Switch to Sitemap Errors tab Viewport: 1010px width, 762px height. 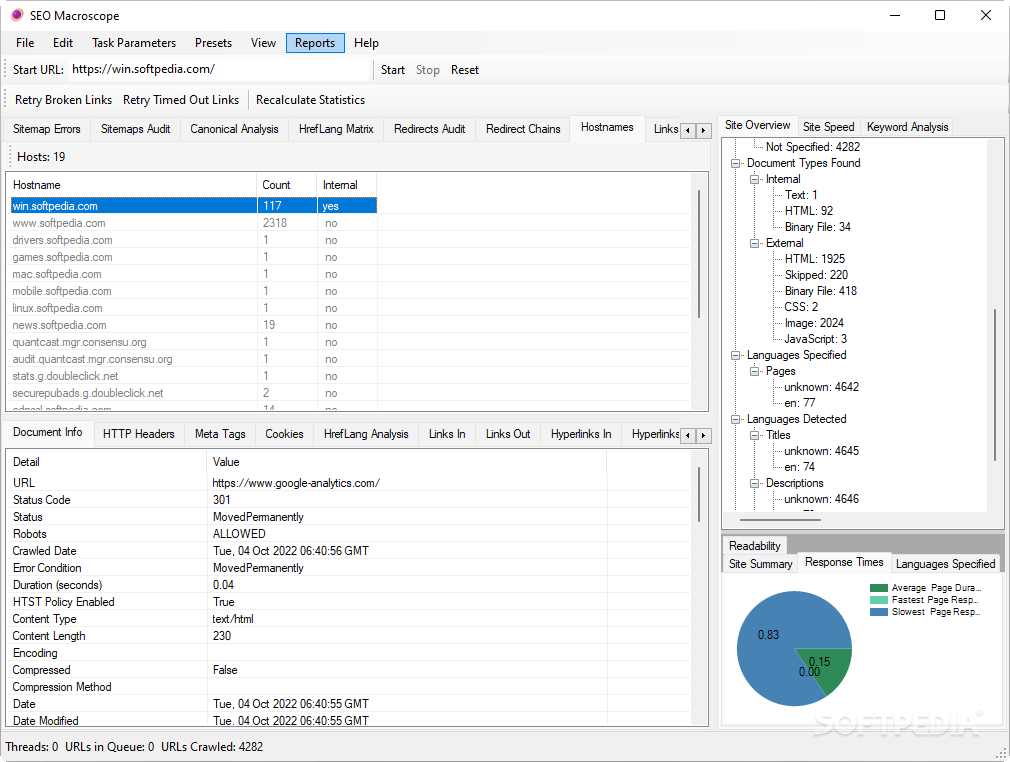pos(46,129)
